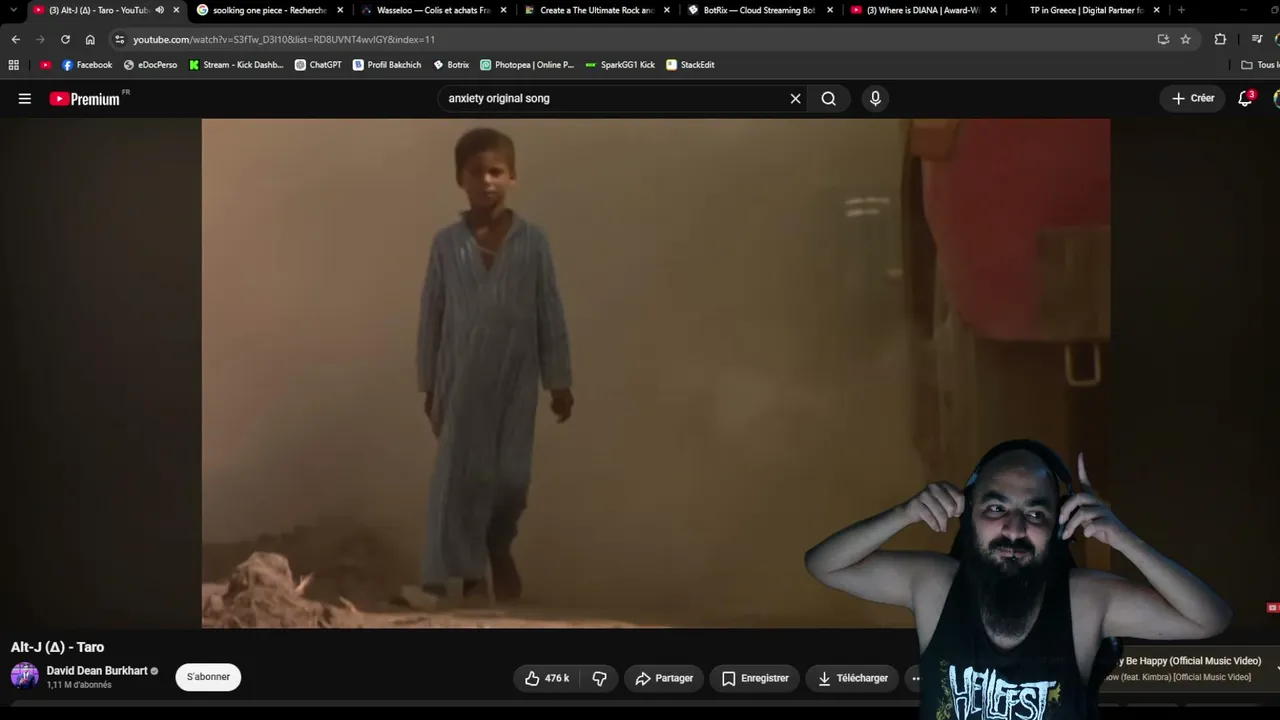Open Facebook bookmark
Screen dimensions: 1280x720
[87, 65]
